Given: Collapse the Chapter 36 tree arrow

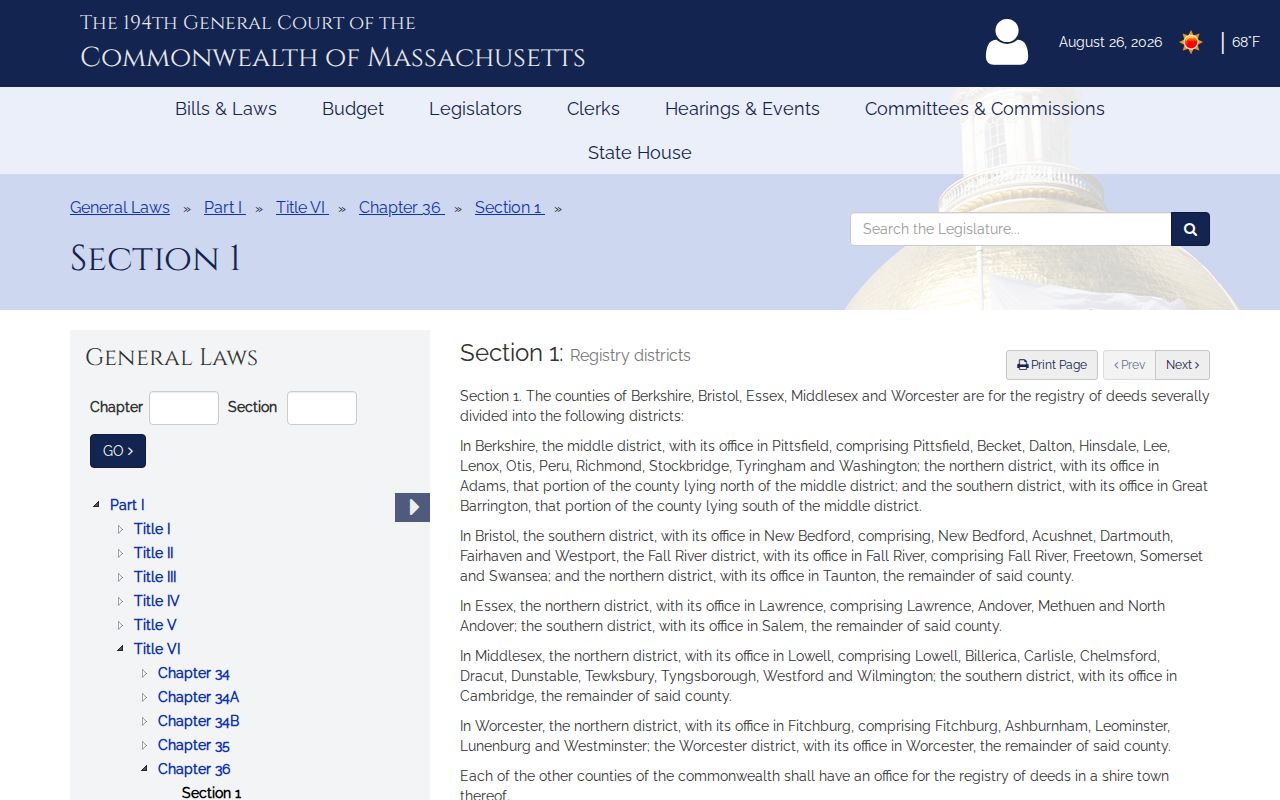Looking at the screenshot, I should [x=144, y=769].
